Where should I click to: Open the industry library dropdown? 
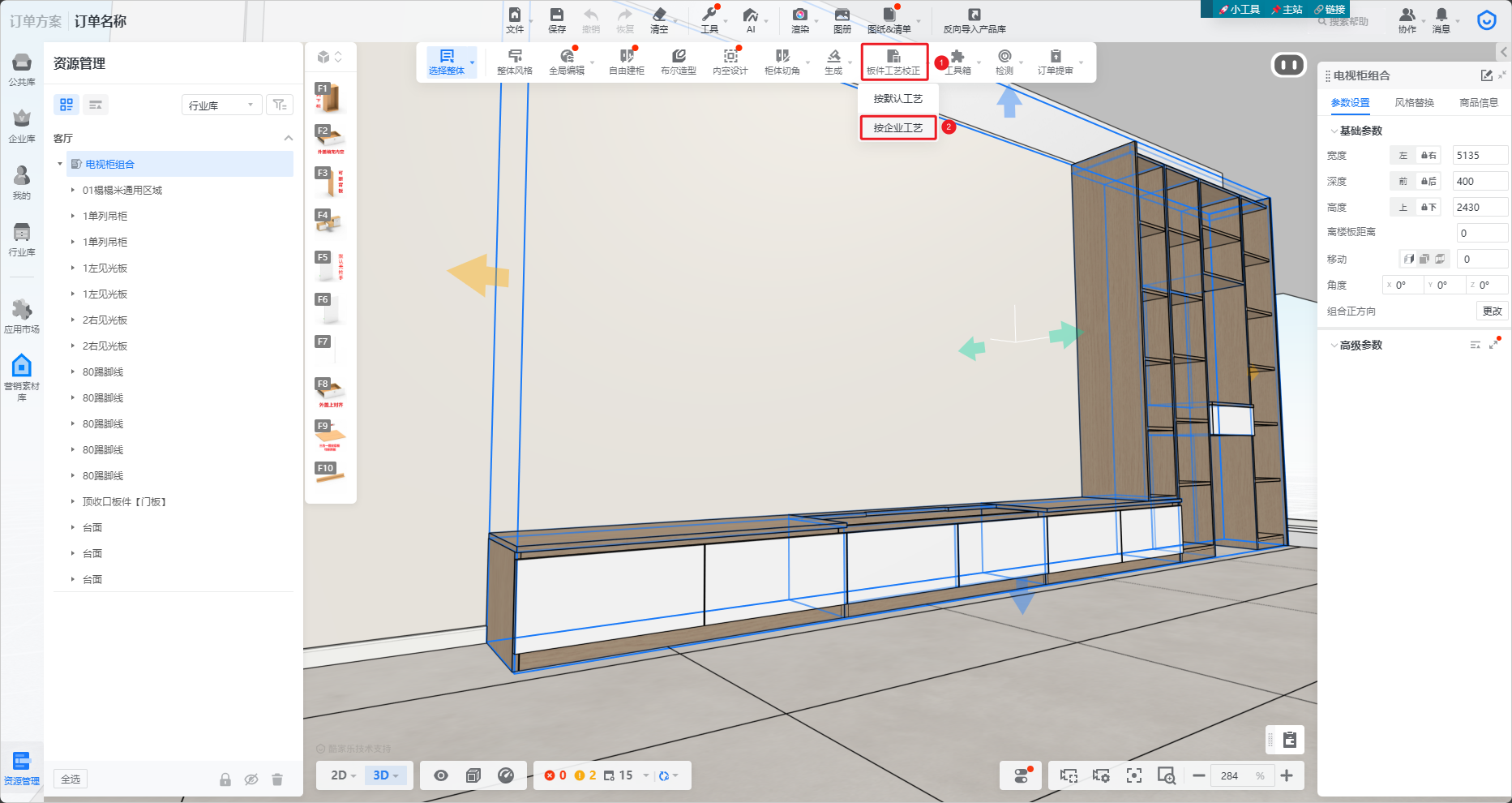(221, 105)
